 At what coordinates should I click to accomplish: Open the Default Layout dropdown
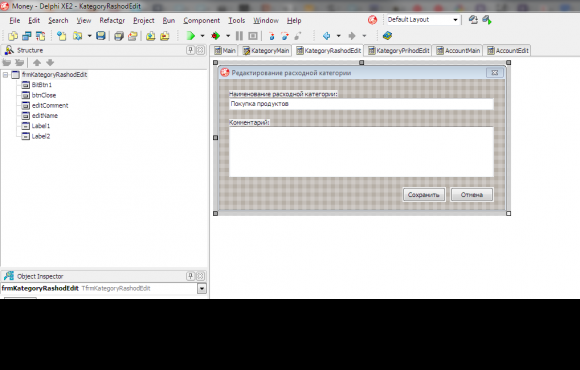pos(455,20)
